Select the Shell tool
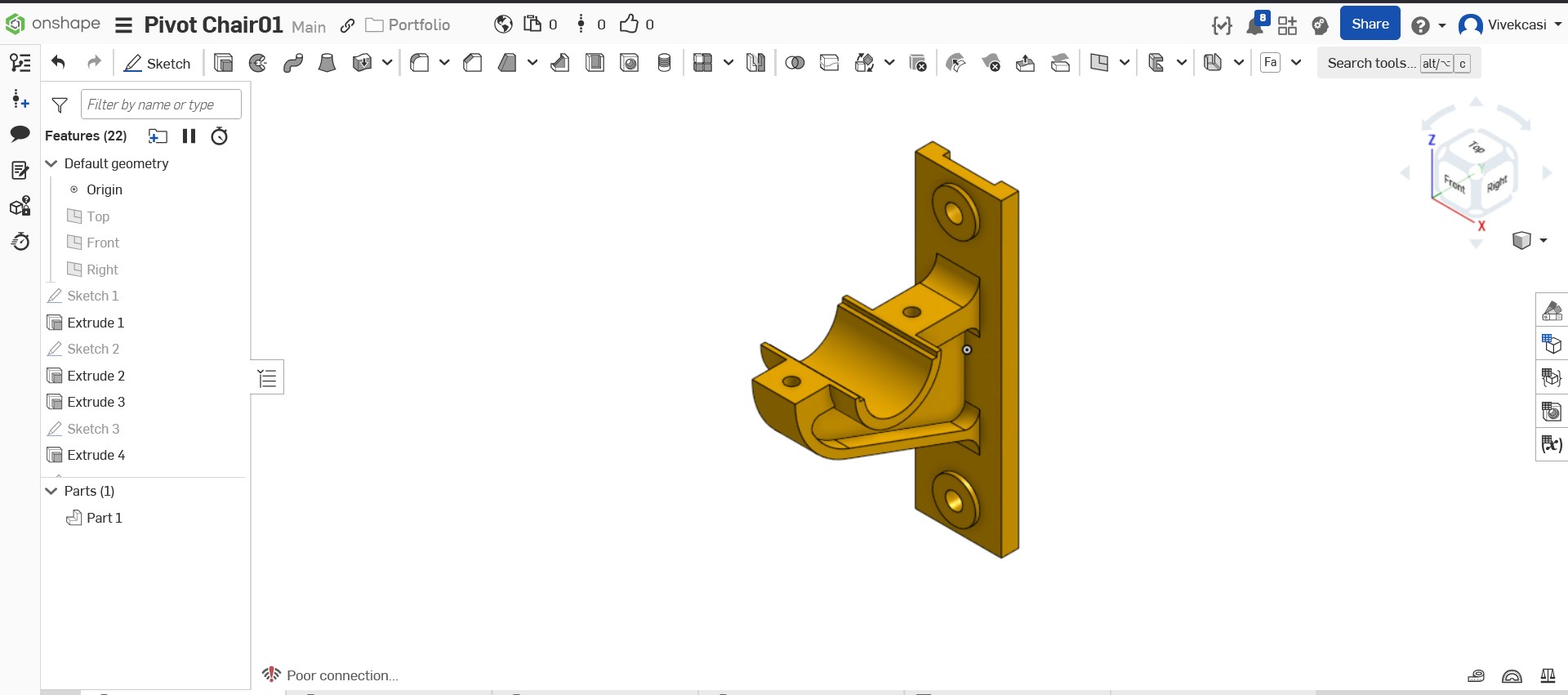 pos(595,63)
